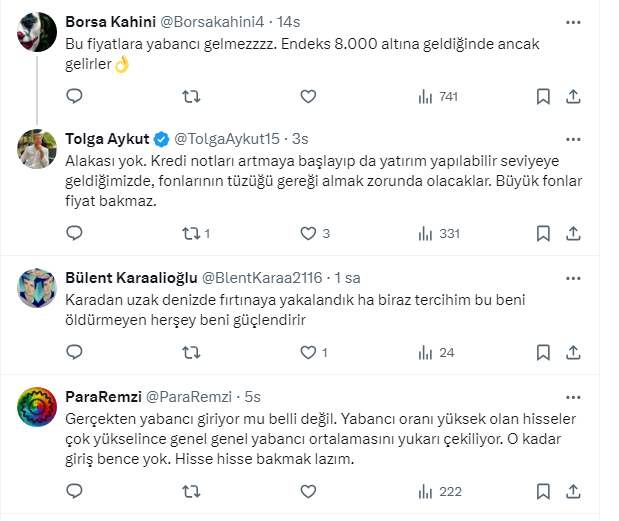Reply to ParaRemzi's tweet
This screenshot has width=619, height=521.
tap(74, 492)
